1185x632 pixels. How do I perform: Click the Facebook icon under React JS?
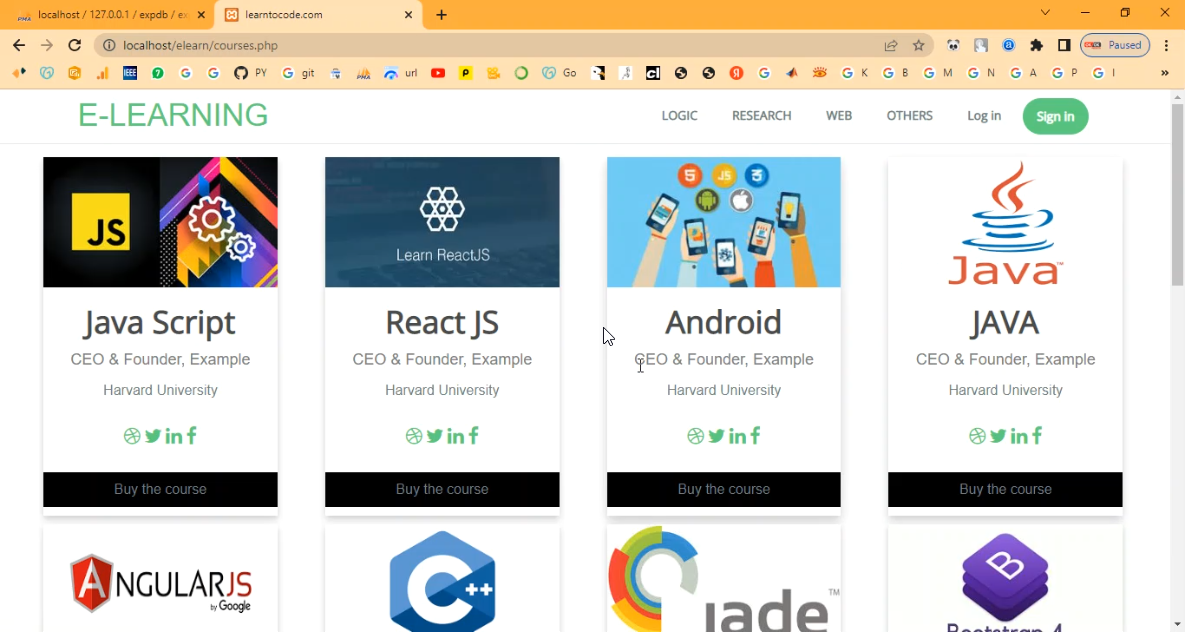point(473,435)
